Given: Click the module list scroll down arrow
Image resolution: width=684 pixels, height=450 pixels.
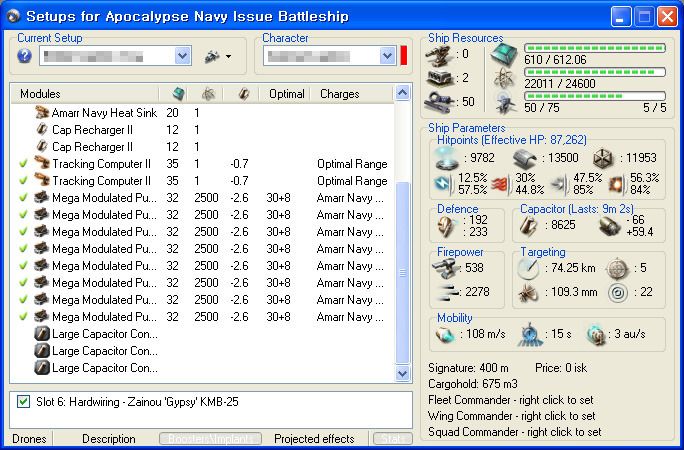Looking at the screenshot, I should pyautogui.click(x=402, y=374).
